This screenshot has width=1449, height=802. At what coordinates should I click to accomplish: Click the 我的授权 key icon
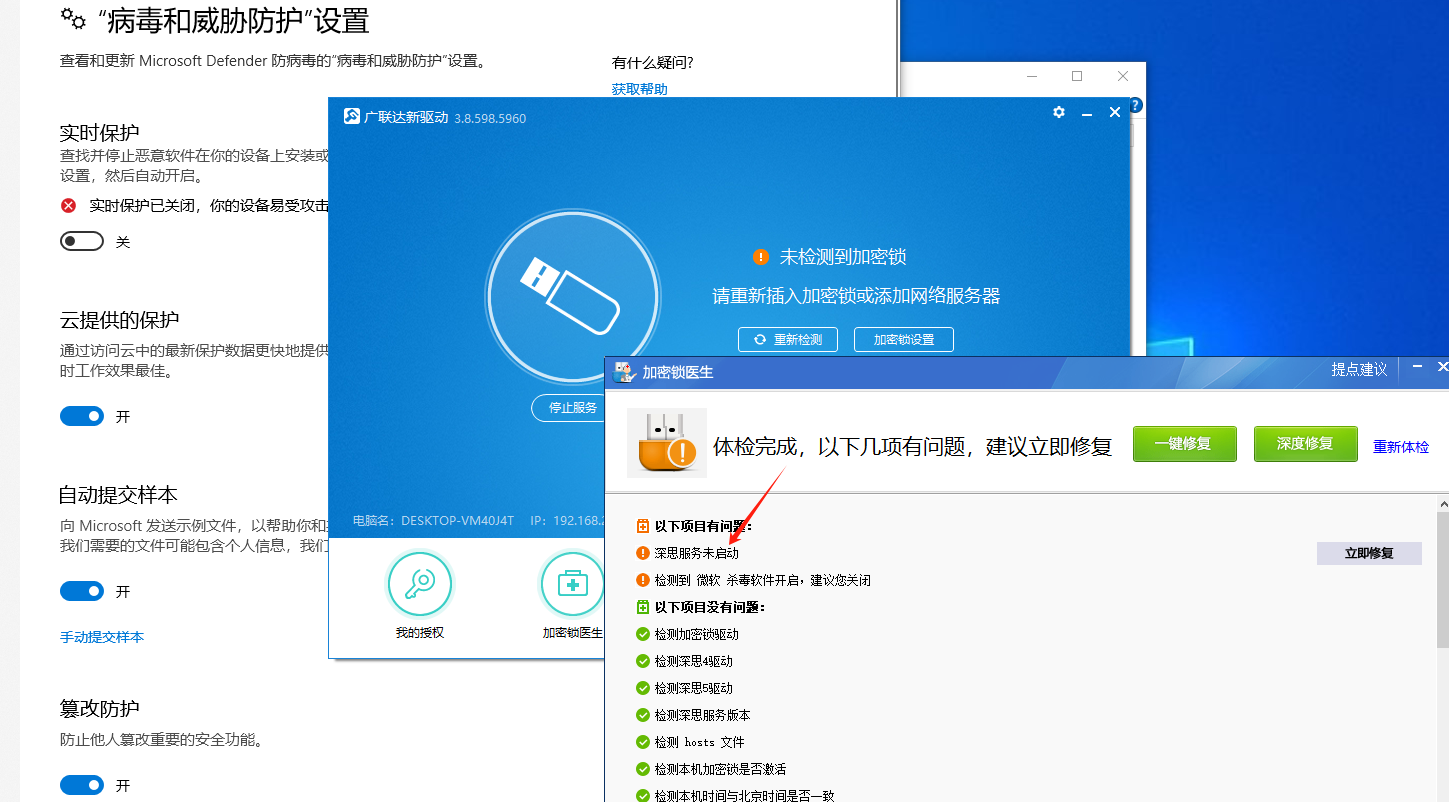419,584
